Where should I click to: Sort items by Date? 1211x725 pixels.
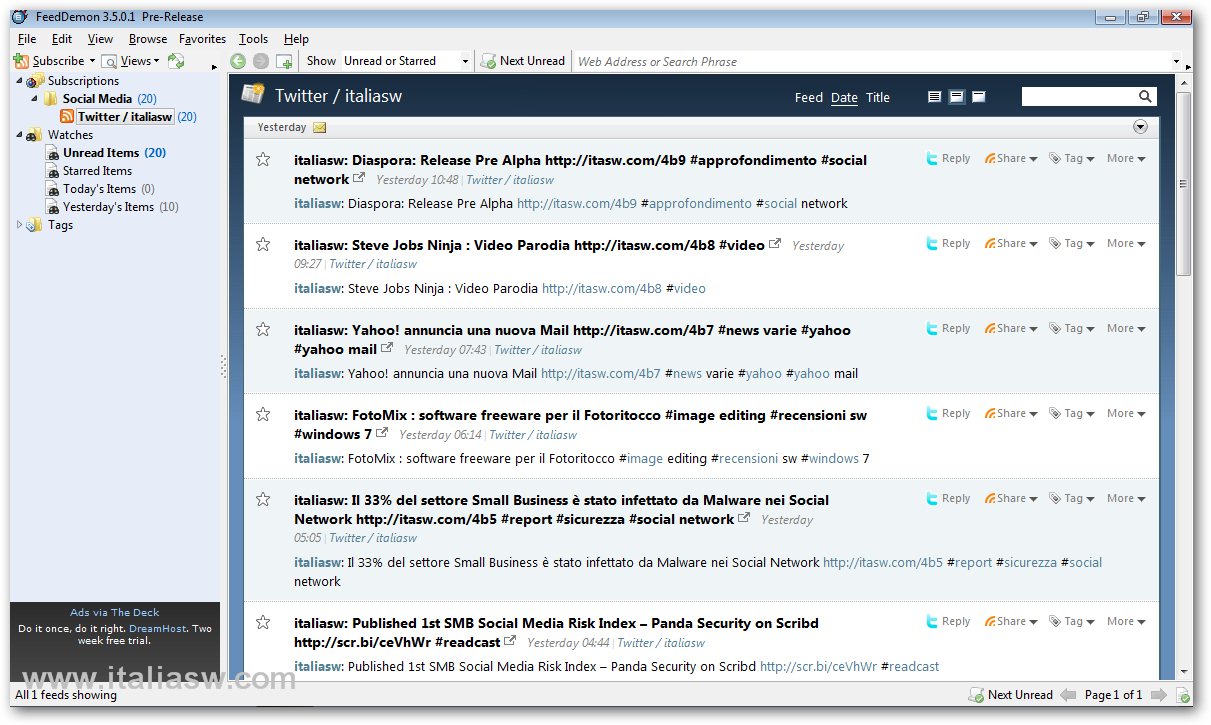click(x=844, y=98)
